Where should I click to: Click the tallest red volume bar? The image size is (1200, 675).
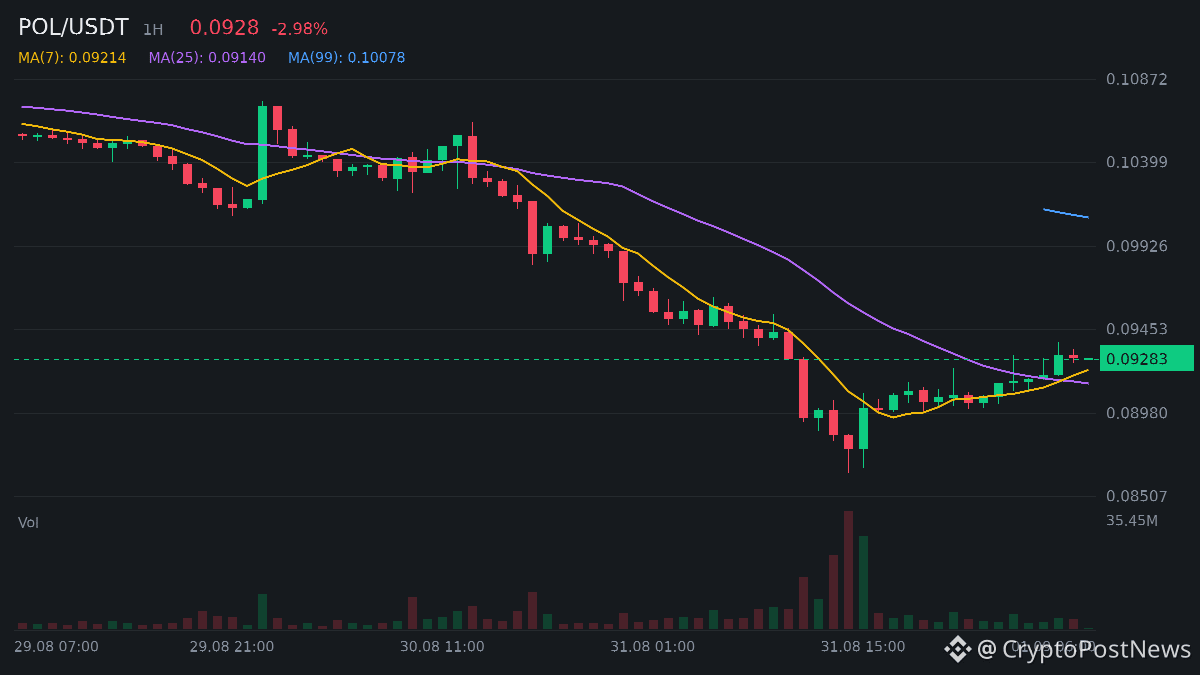pyautogui.click(x=848, y=570)
